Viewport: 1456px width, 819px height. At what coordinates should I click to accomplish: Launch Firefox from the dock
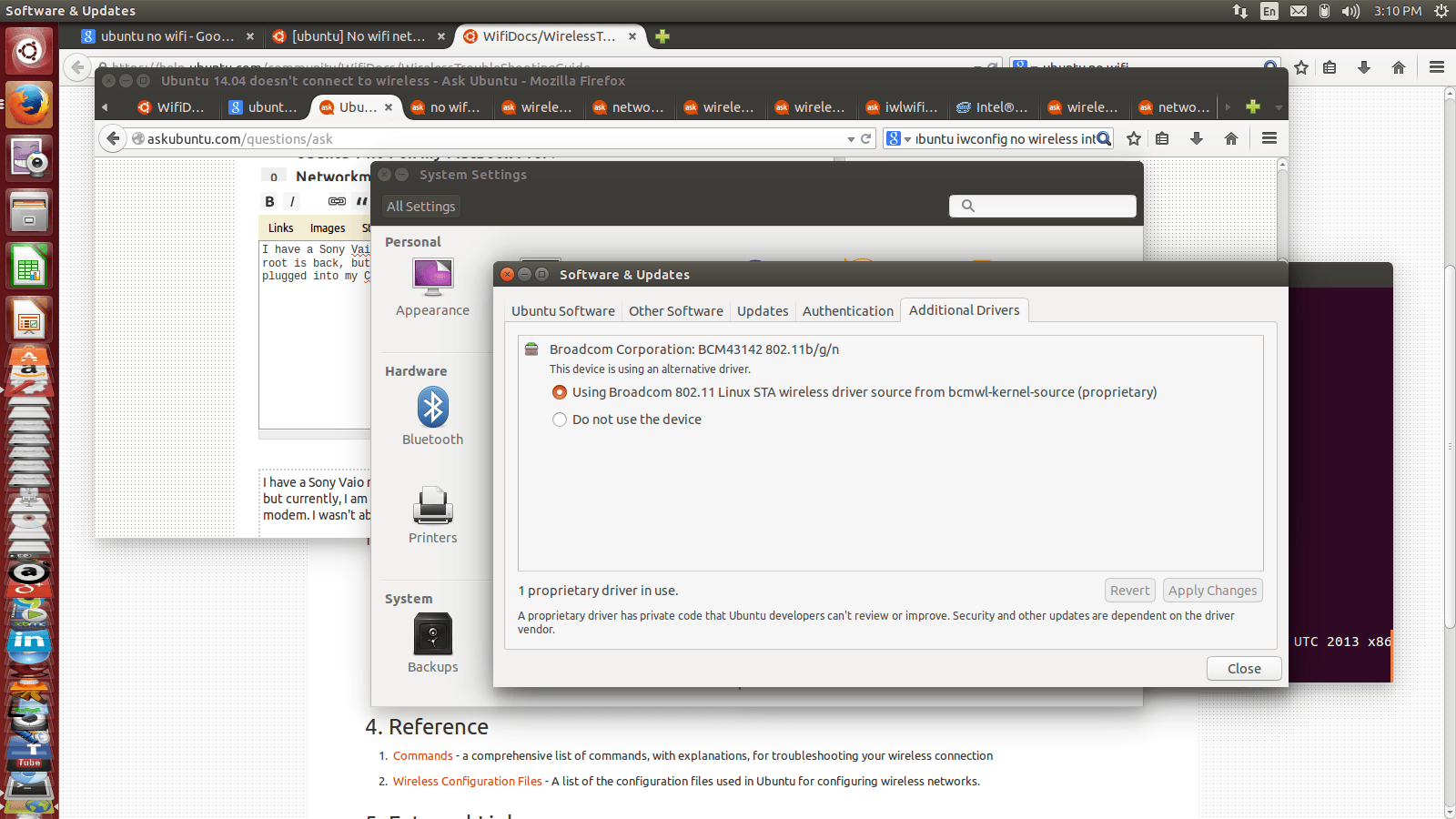[x=29, y=104]
